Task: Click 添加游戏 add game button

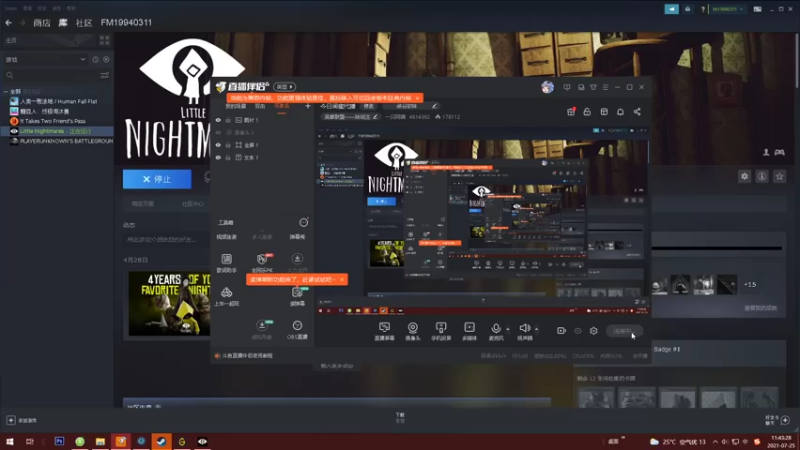Action: 21,420
